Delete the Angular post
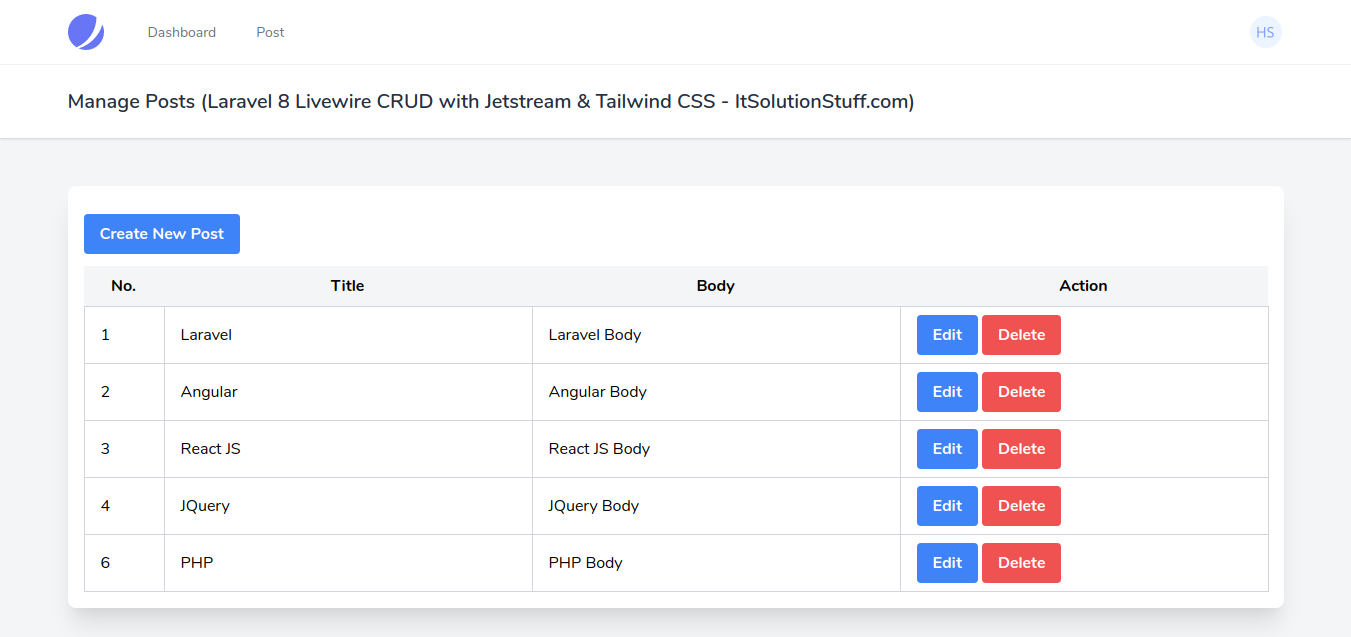Screen dimensions: 1351x637 click(x=1020, y=391)
